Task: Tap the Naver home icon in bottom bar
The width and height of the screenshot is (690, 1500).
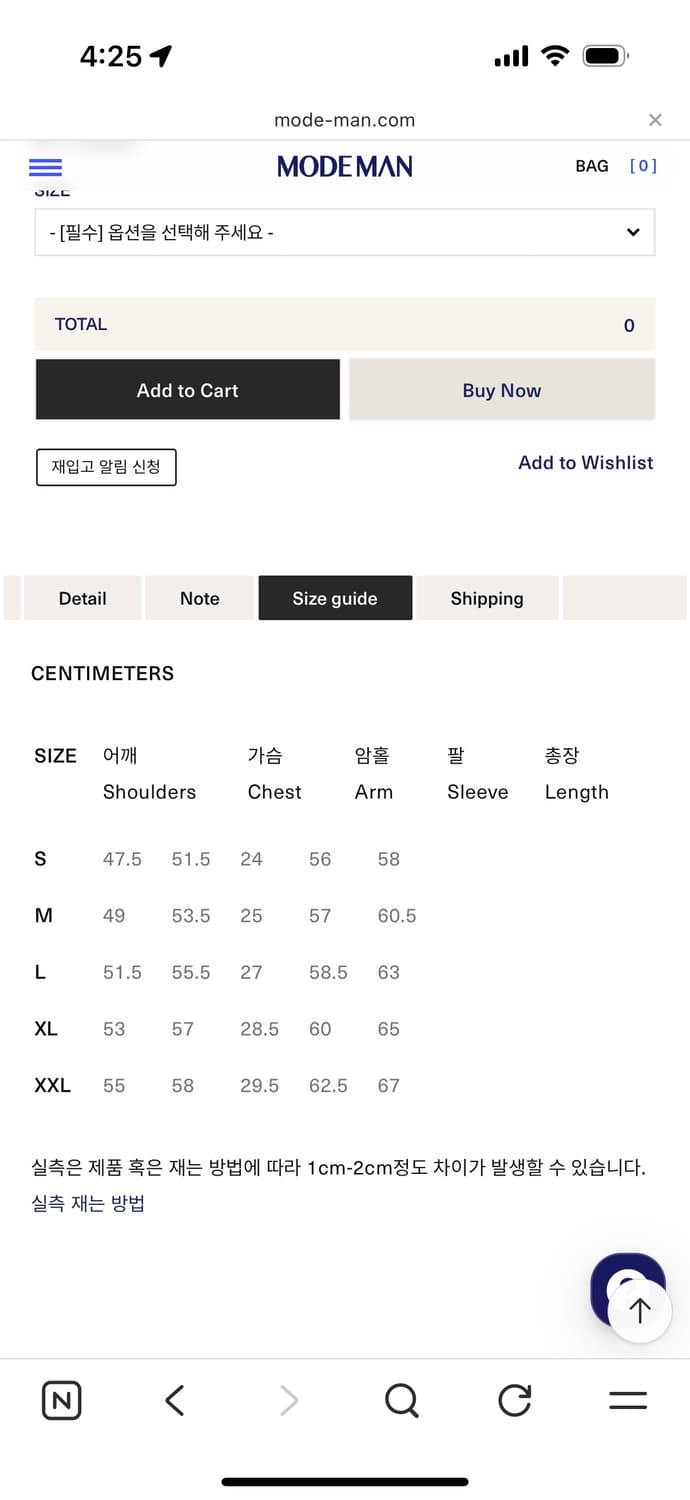Action: [61, 1400]
